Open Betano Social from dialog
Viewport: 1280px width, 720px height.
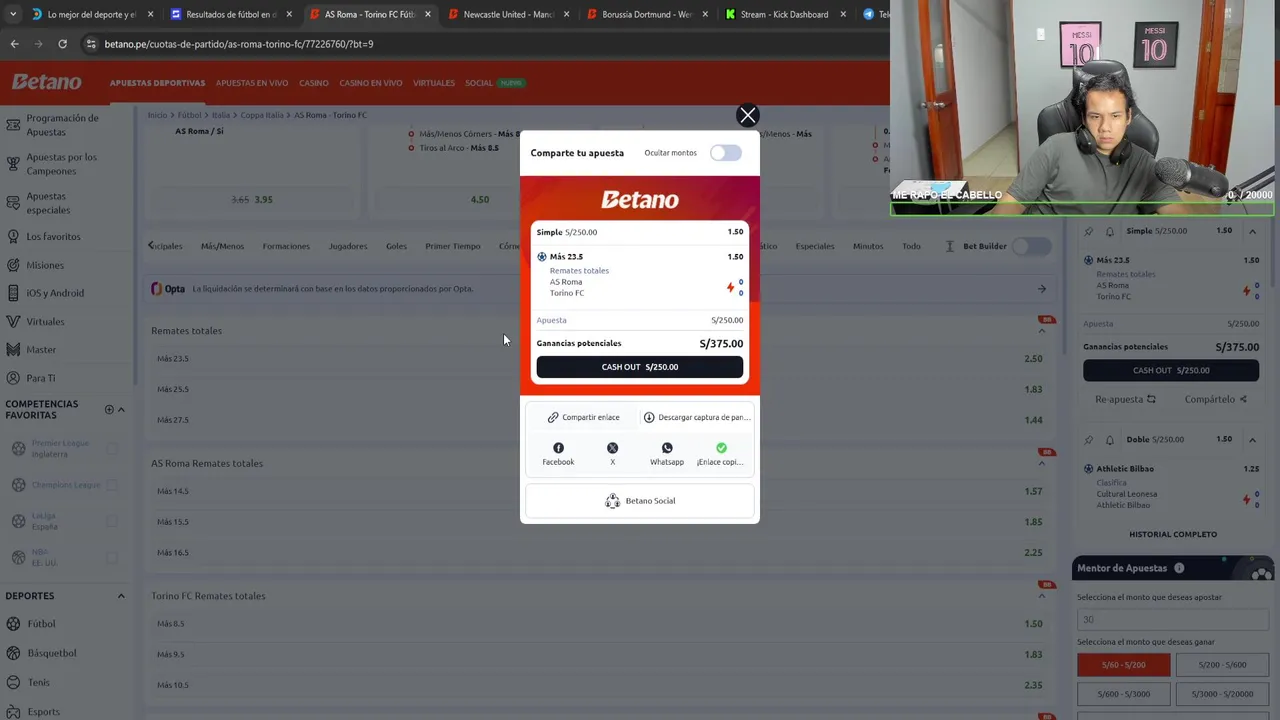point(640,501)
